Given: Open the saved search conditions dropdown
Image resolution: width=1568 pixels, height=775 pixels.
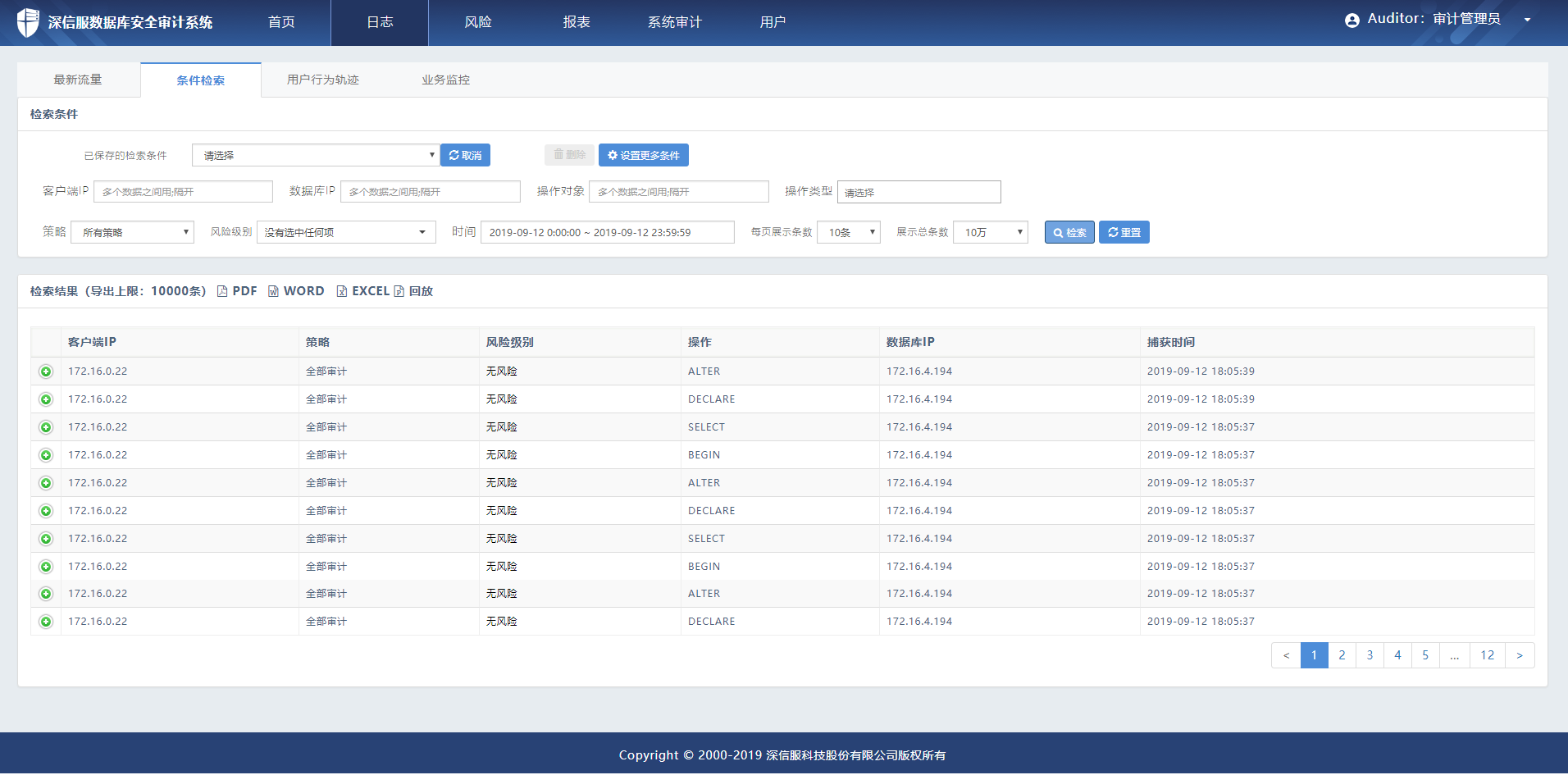Looking at the screenshot, I should [316, 155].
